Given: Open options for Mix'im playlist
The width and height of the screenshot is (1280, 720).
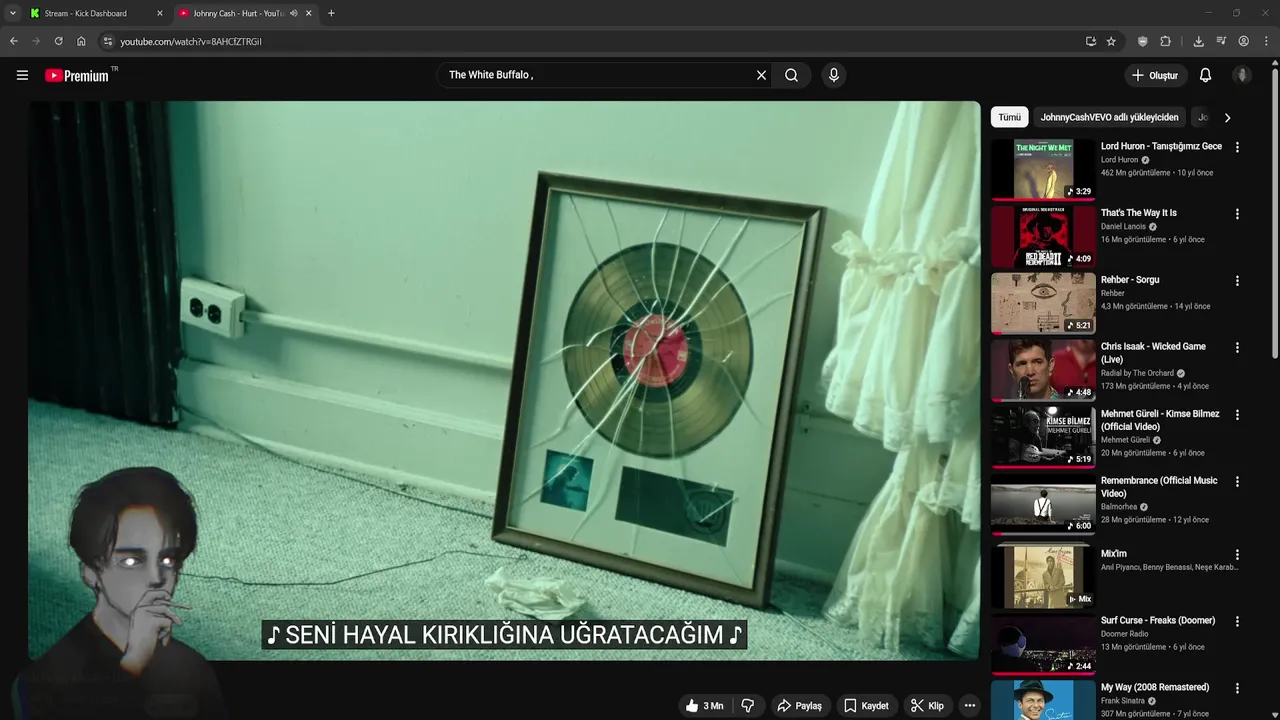Looking at the screenshot, I should [x=1237, y=555].
